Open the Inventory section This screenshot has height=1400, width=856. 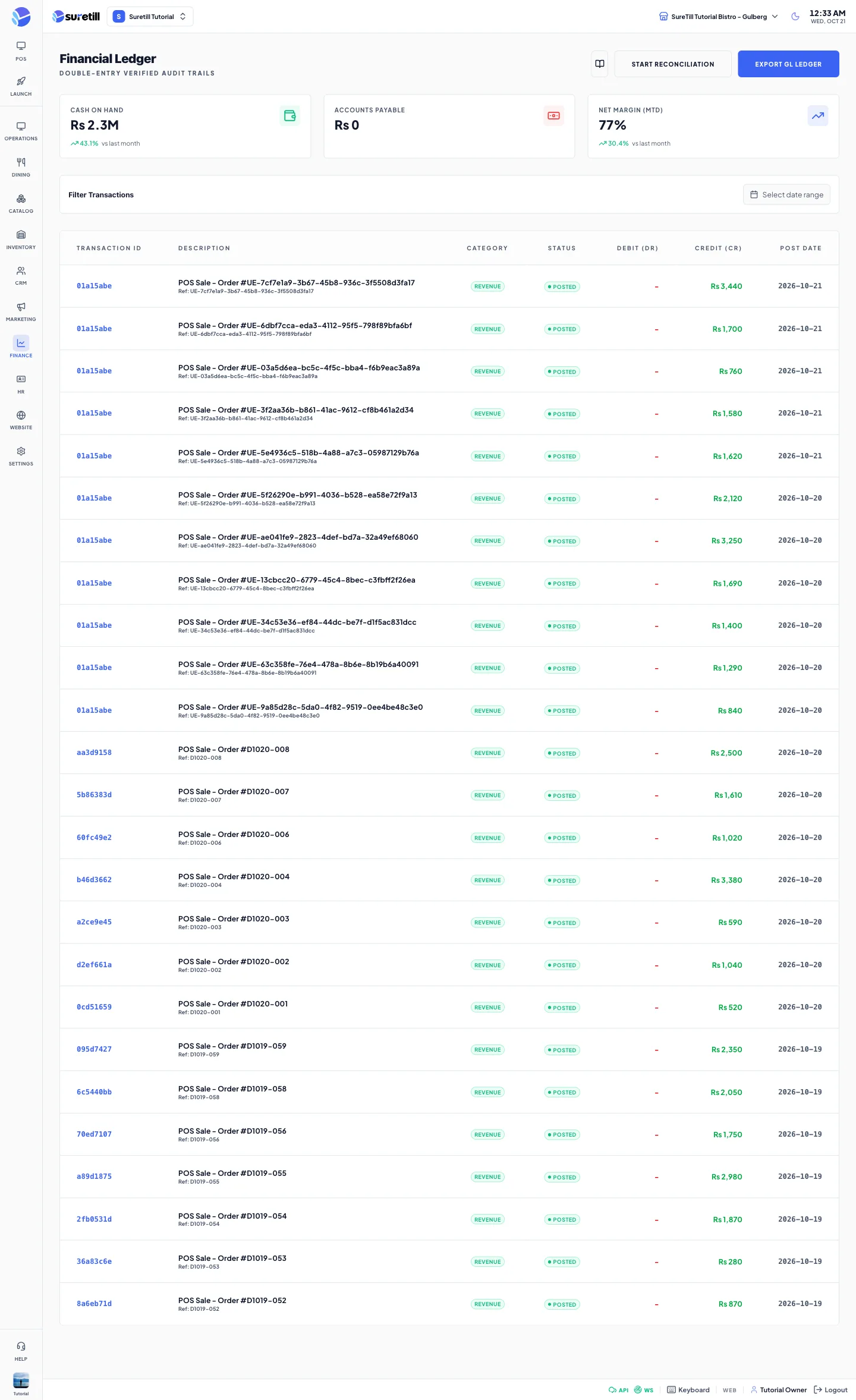tap(21, 240)
